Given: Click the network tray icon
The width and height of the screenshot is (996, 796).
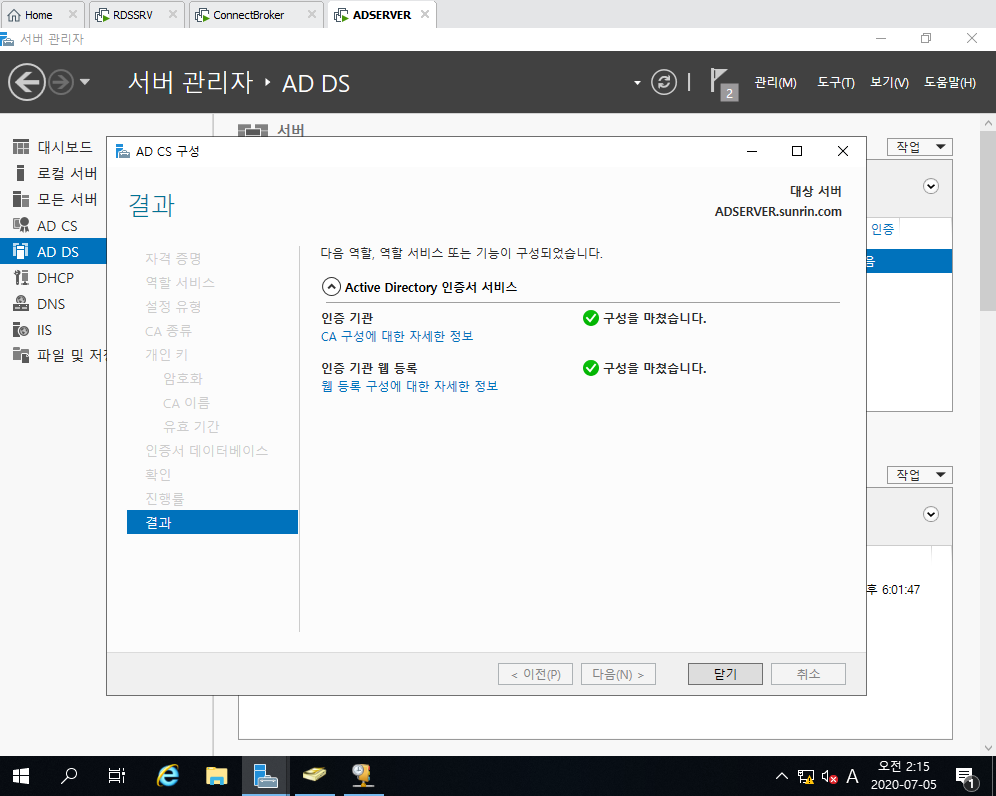Looking at the screenshot, I should (806, 776).
